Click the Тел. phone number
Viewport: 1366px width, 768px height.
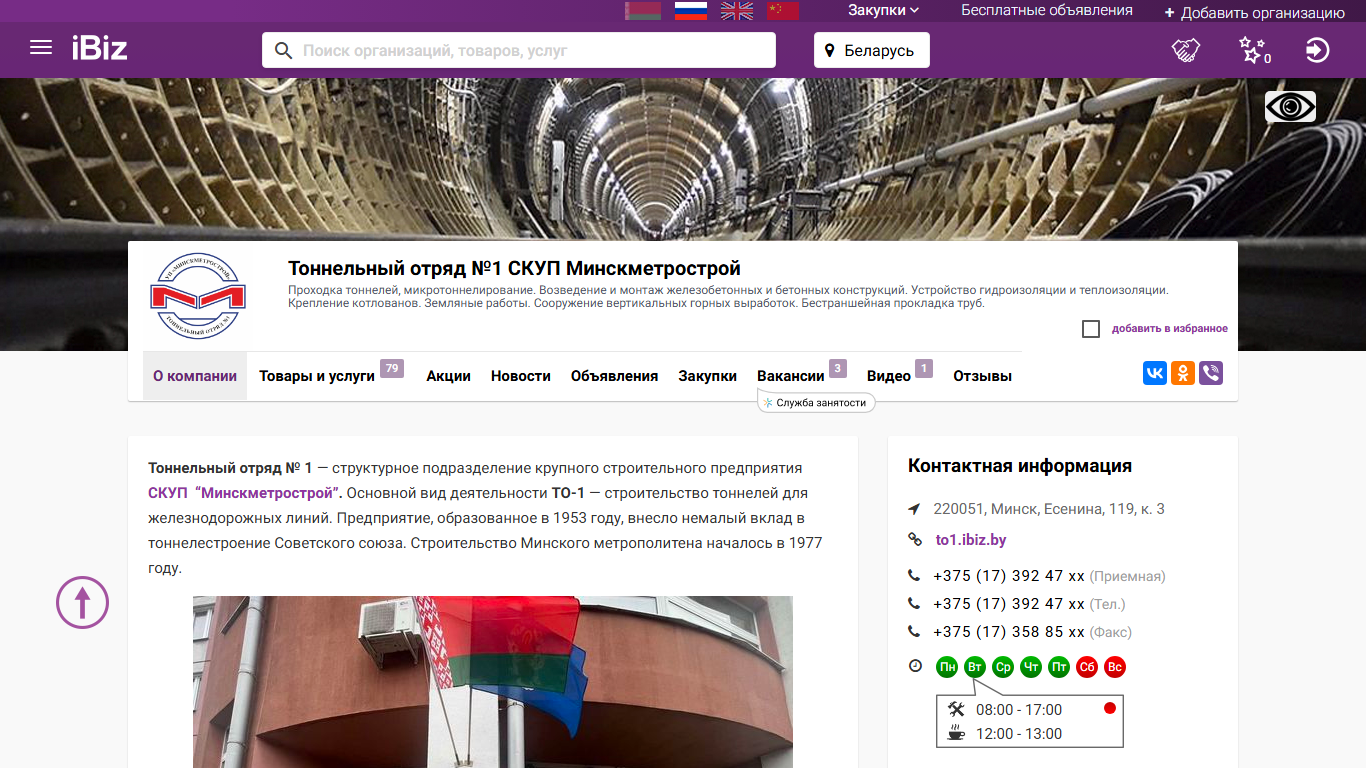[1009, 604]
